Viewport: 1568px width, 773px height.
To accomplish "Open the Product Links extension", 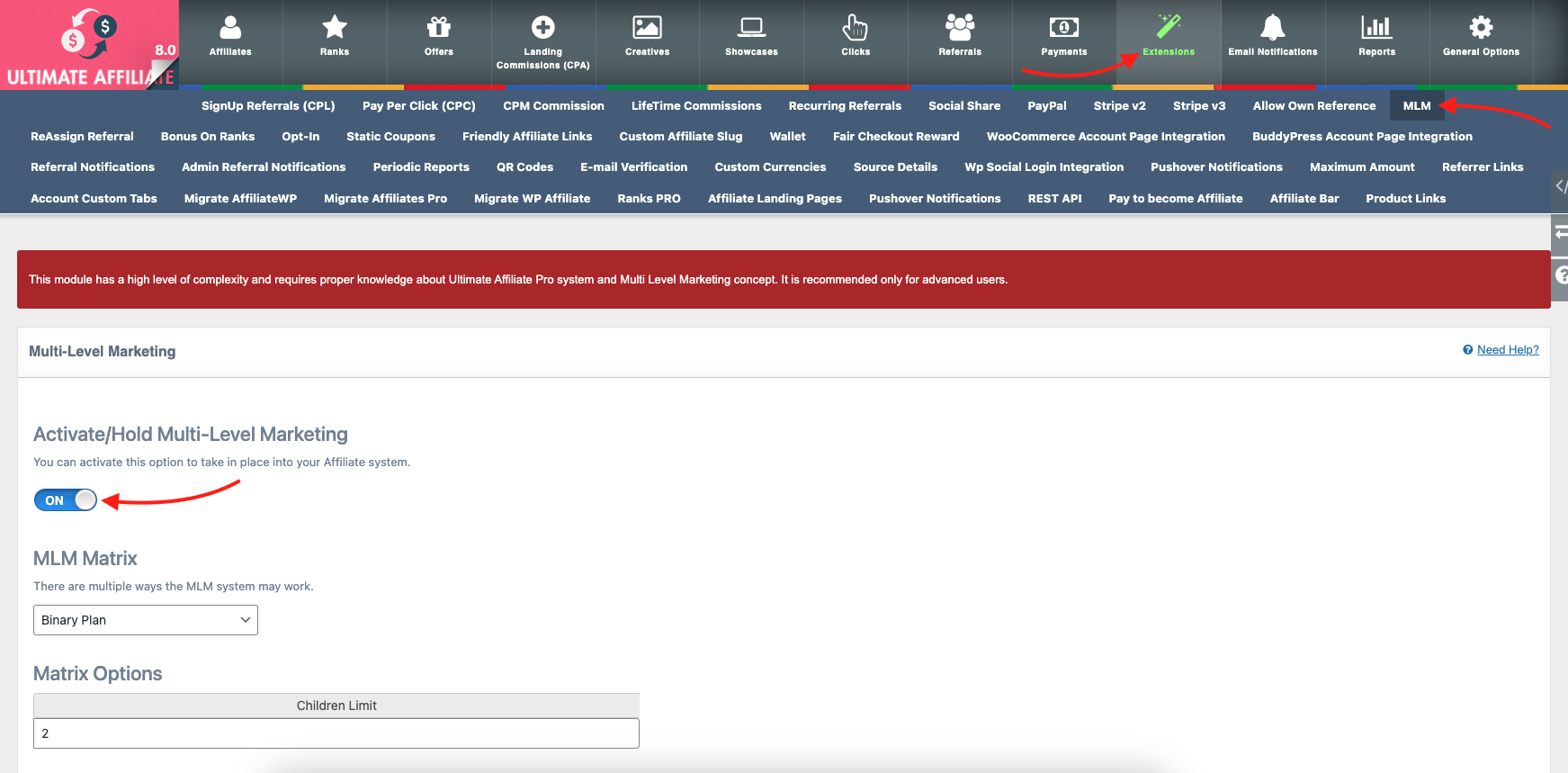I will click(x=1405, y=199).
